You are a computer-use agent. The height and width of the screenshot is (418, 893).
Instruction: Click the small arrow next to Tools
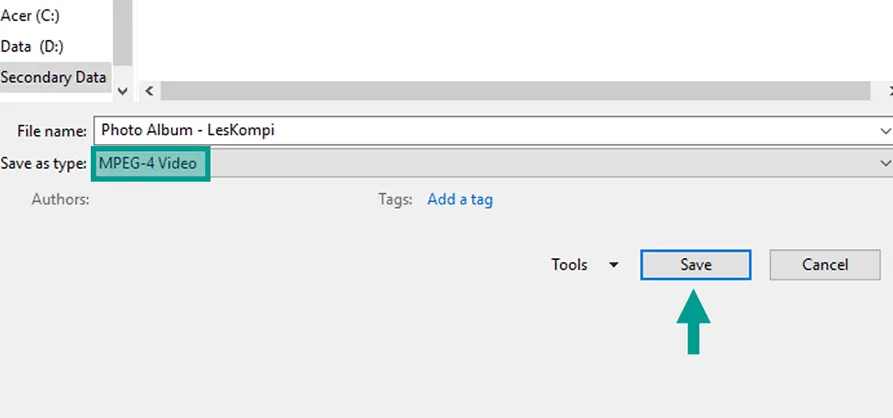coord(613,265)
